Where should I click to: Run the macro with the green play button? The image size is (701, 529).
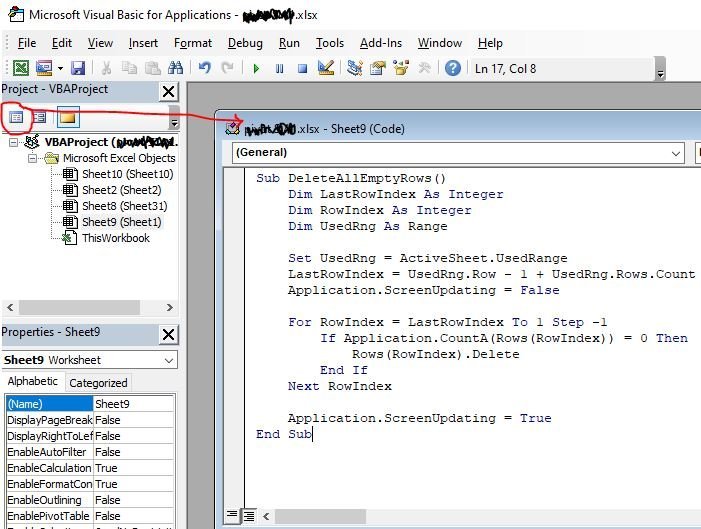pos(257,68)
